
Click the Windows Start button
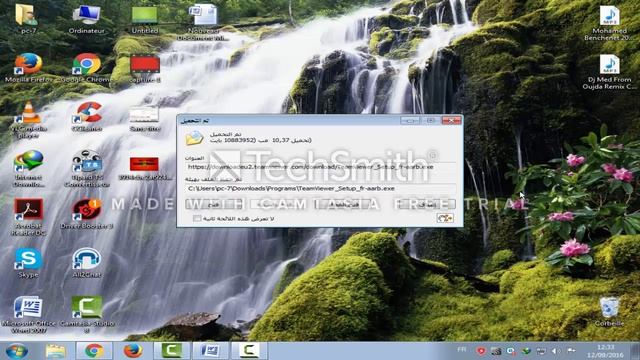click(x=17, y=351)
